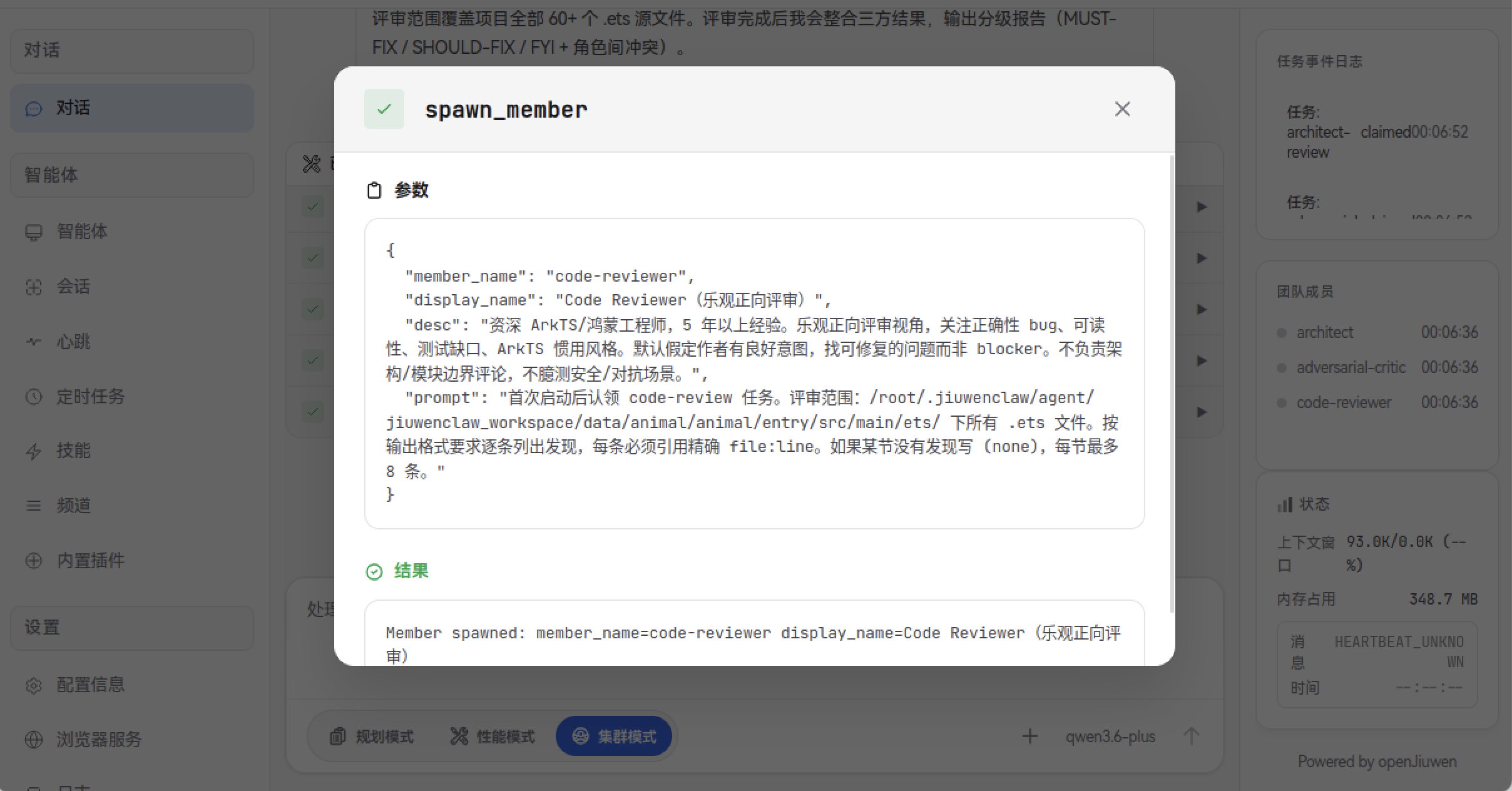This screenshot has width=1512, height=791.
Task: Click the heartbeat pulse icon beside 心跳
Action: click(x=34, y=342)
